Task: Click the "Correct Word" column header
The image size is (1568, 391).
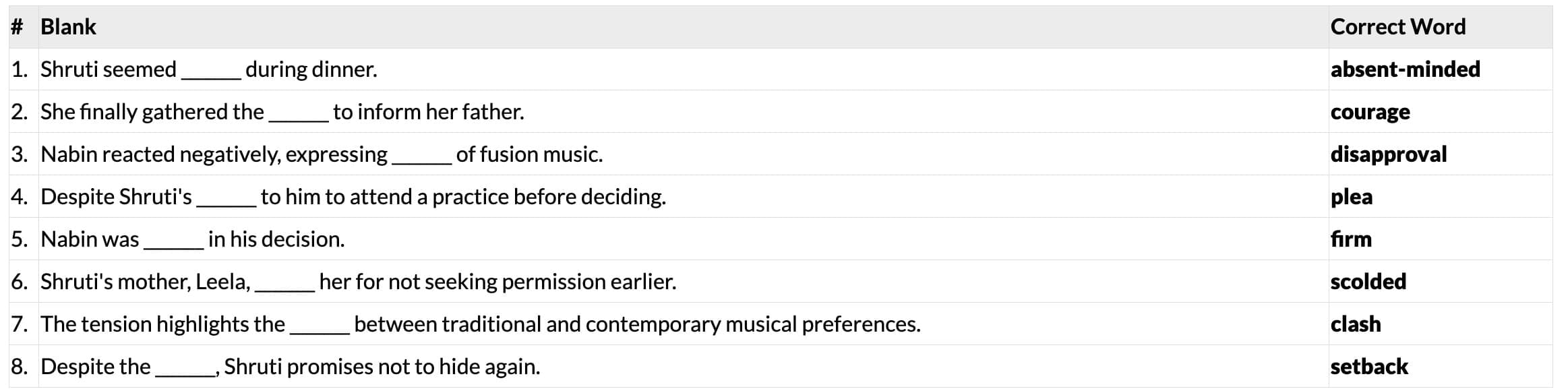Action: point(1397,27)
